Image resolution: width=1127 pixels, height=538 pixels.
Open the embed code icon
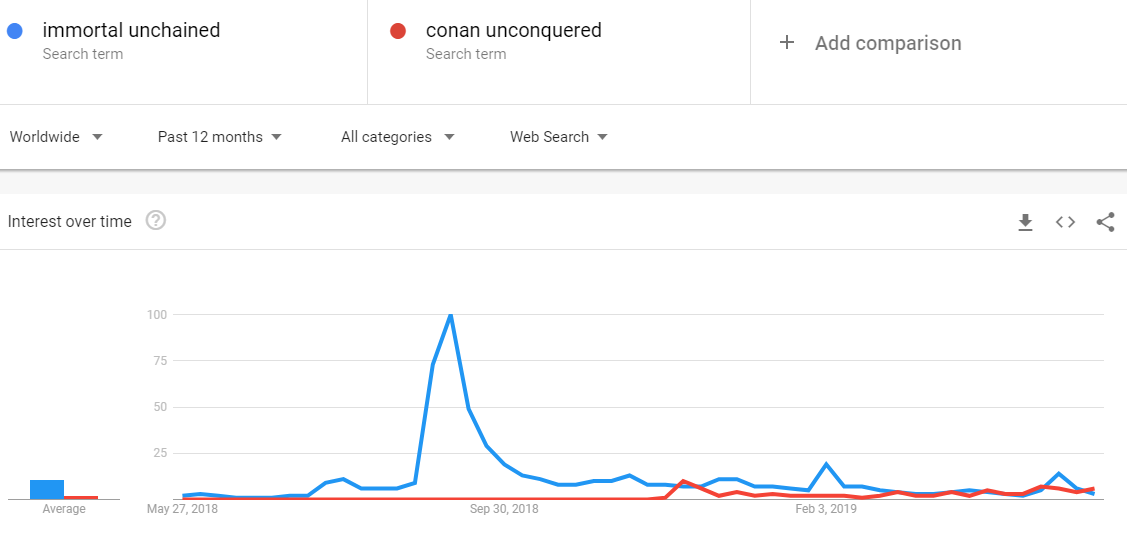click(x=1065, y=222)
